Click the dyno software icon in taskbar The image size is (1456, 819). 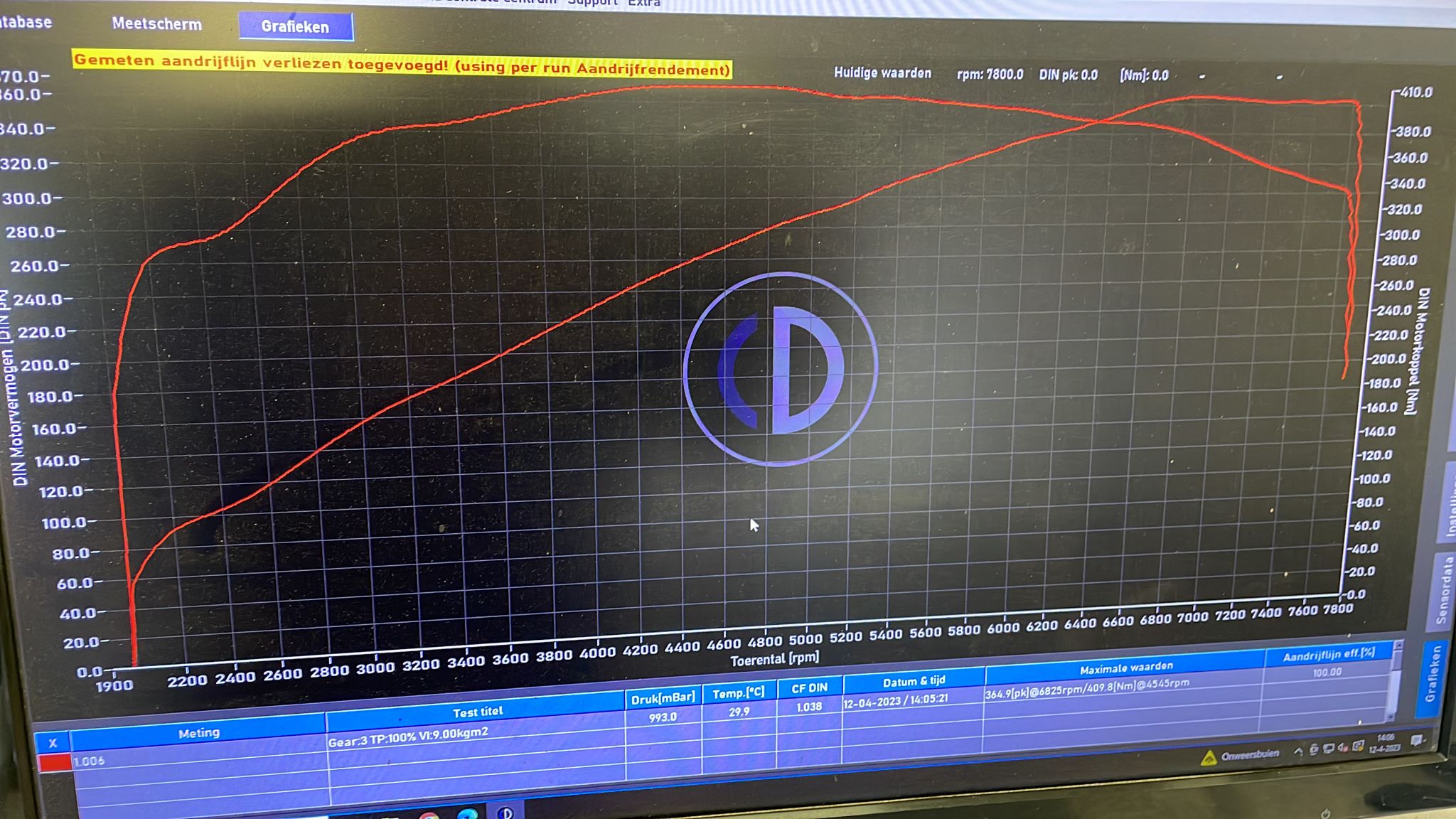(x=505, y=813)
